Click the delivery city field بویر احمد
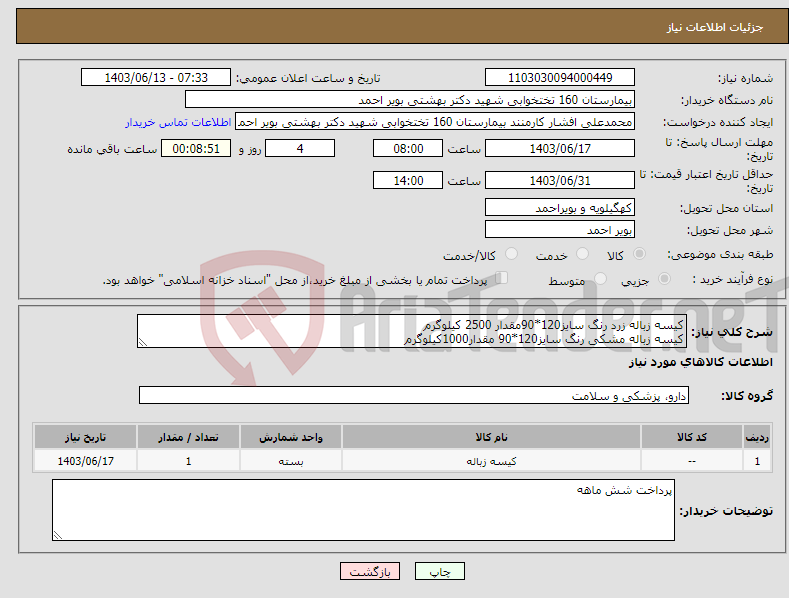Screen dimensions: 789x598 coord(560,230)
